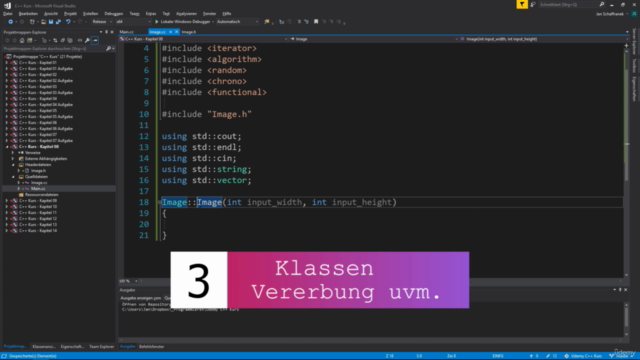This screenshot has height=360, width=640.
Task: Pin the Projektmappen-Explorer panel with the pin icon
Action: point(107,32)
